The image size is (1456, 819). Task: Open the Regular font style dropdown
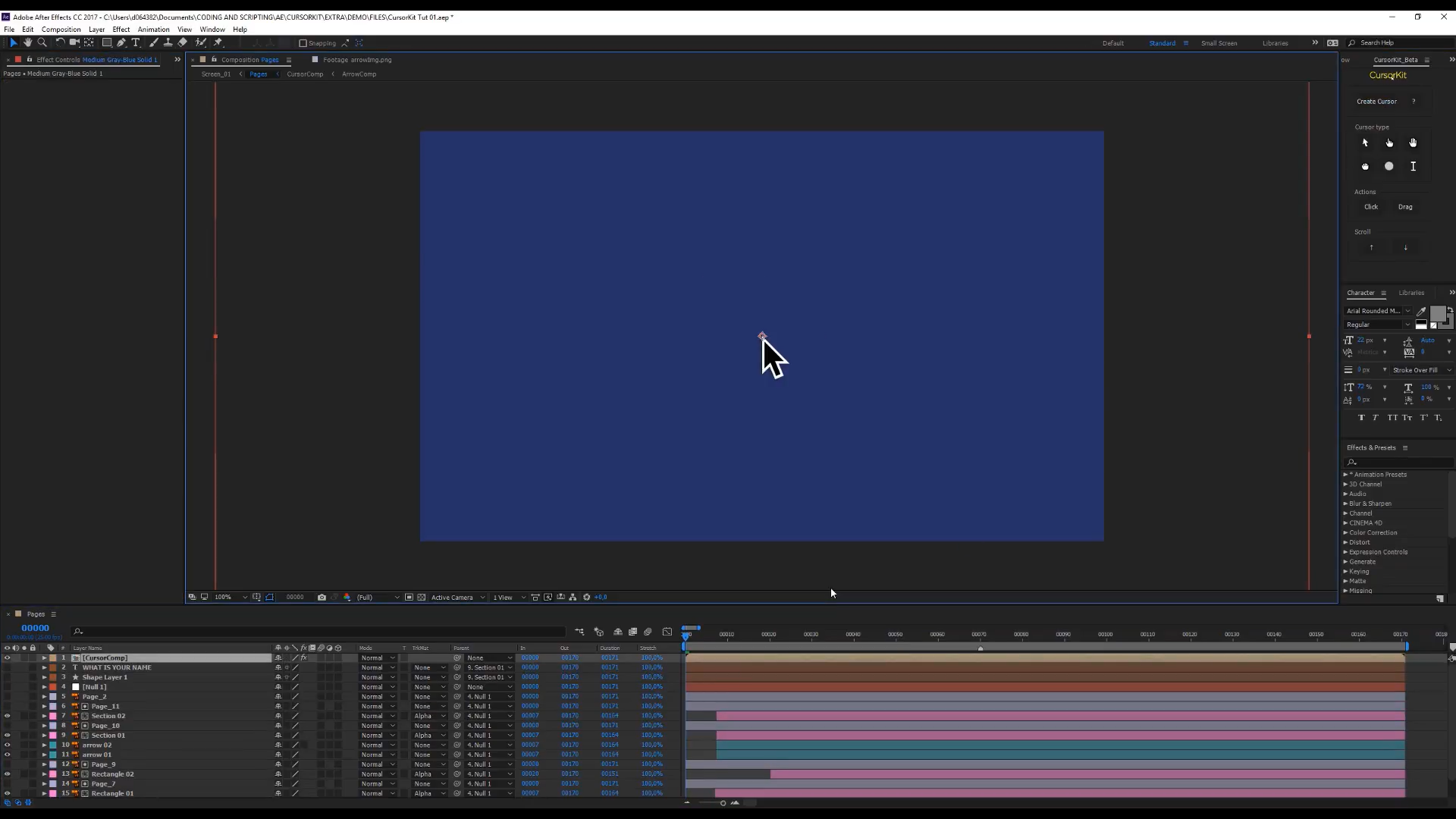coord(1378,325)
